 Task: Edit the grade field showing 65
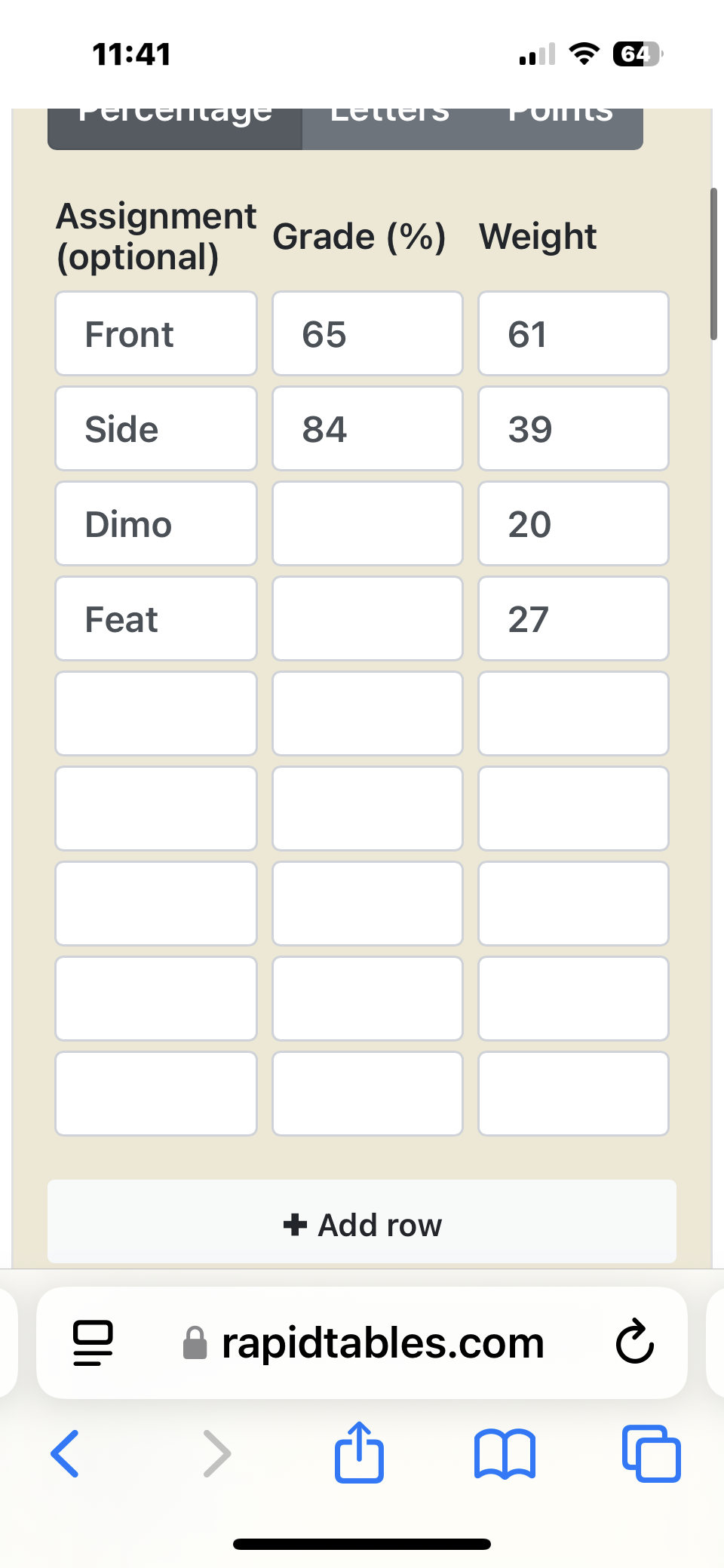(x=367, y=333)
